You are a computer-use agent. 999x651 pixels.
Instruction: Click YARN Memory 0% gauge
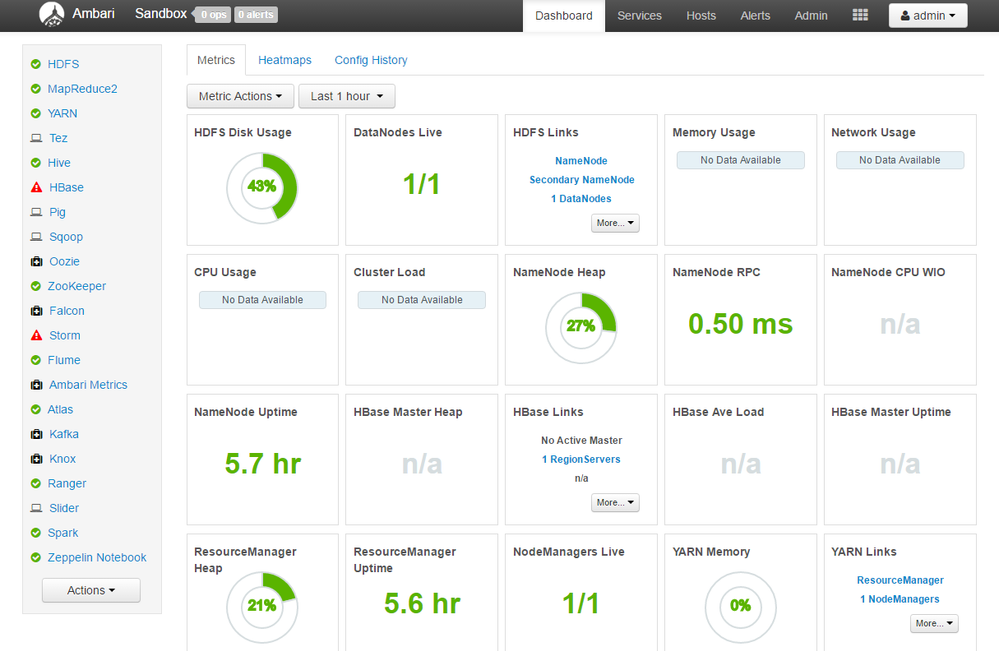click(740, 606)
